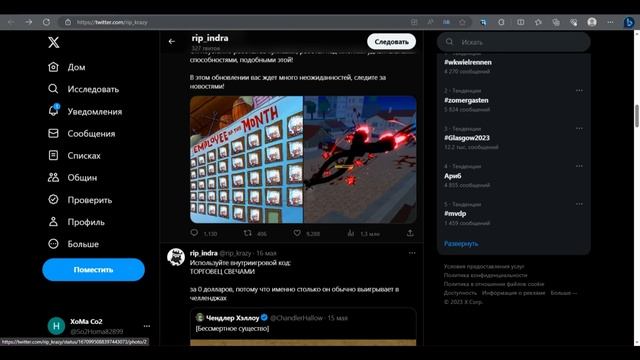The image size is (640, 360).
Task: Open Общин communities page
Action: [x=73, y=178]
